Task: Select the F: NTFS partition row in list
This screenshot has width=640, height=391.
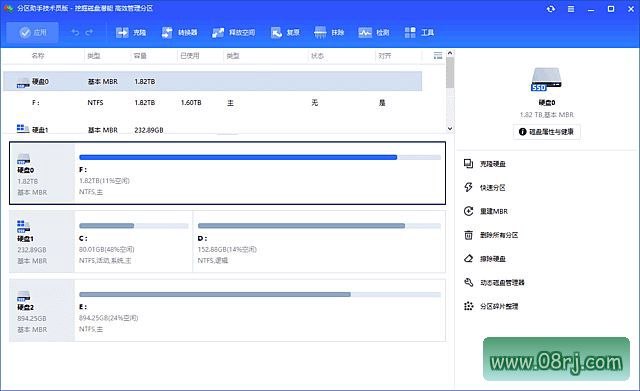Action: tap(213, 102)
